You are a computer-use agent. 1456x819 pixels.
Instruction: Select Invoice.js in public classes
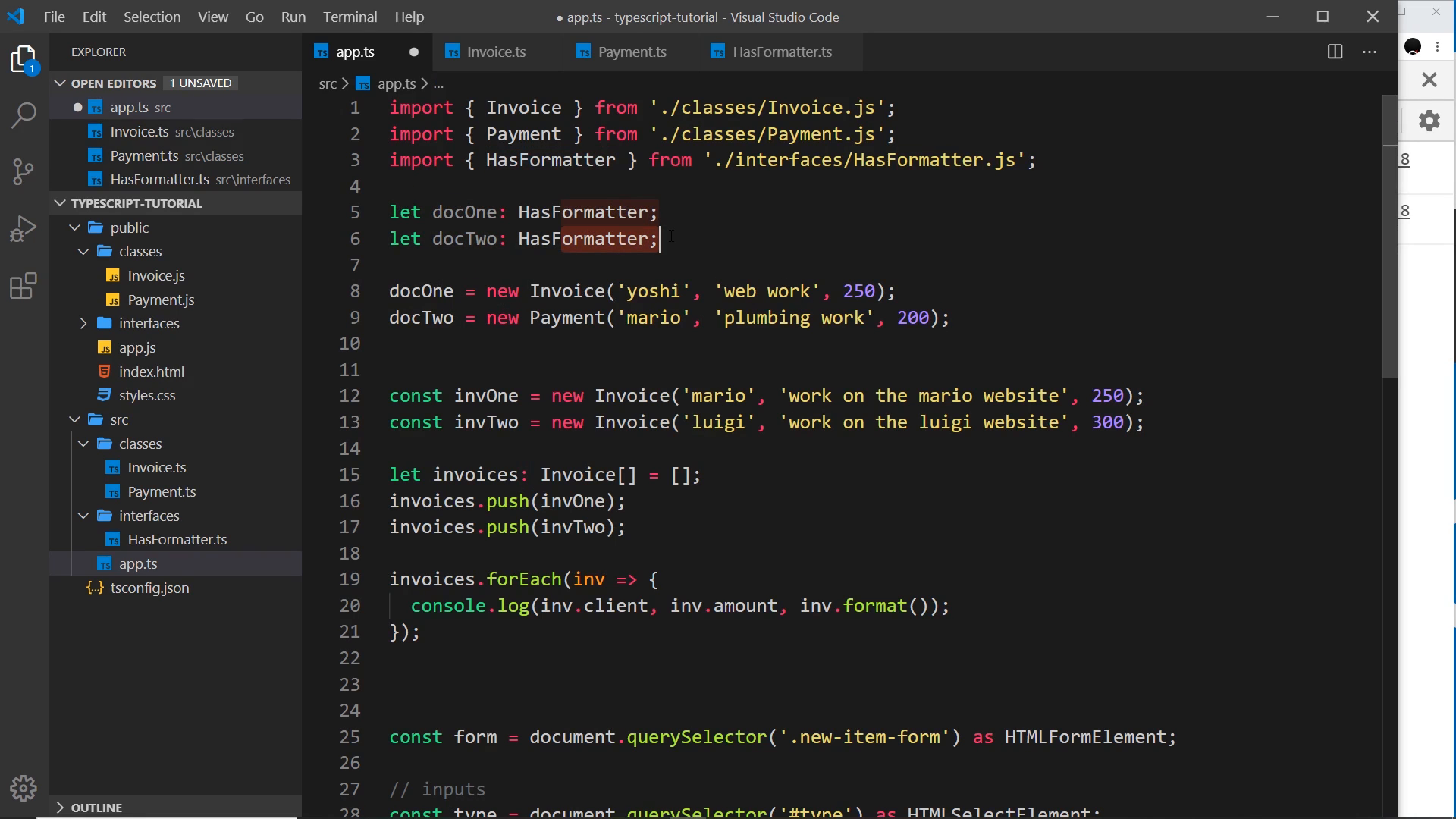156,276
